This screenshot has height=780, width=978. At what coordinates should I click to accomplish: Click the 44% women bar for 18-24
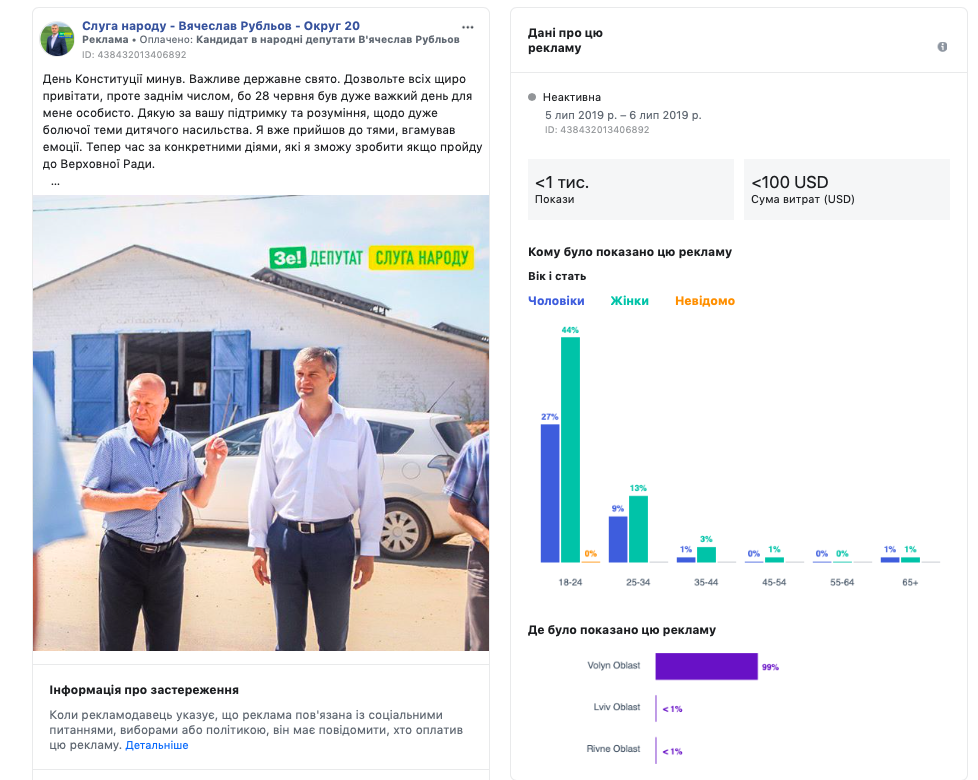[x=570, y=450]
